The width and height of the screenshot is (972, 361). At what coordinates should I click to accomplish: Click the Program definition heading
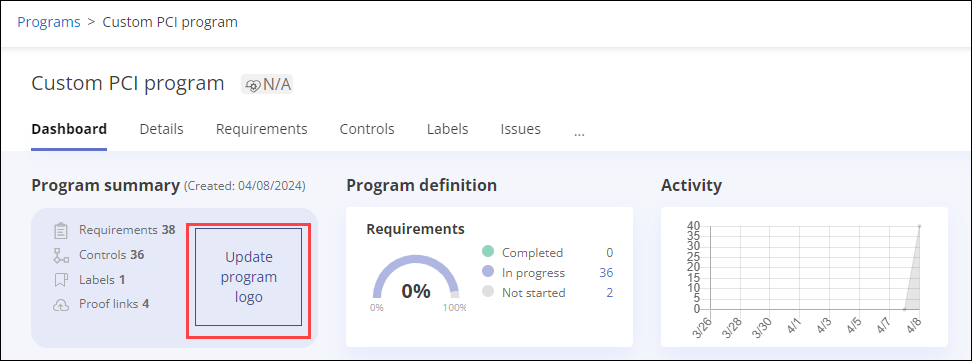422,185
